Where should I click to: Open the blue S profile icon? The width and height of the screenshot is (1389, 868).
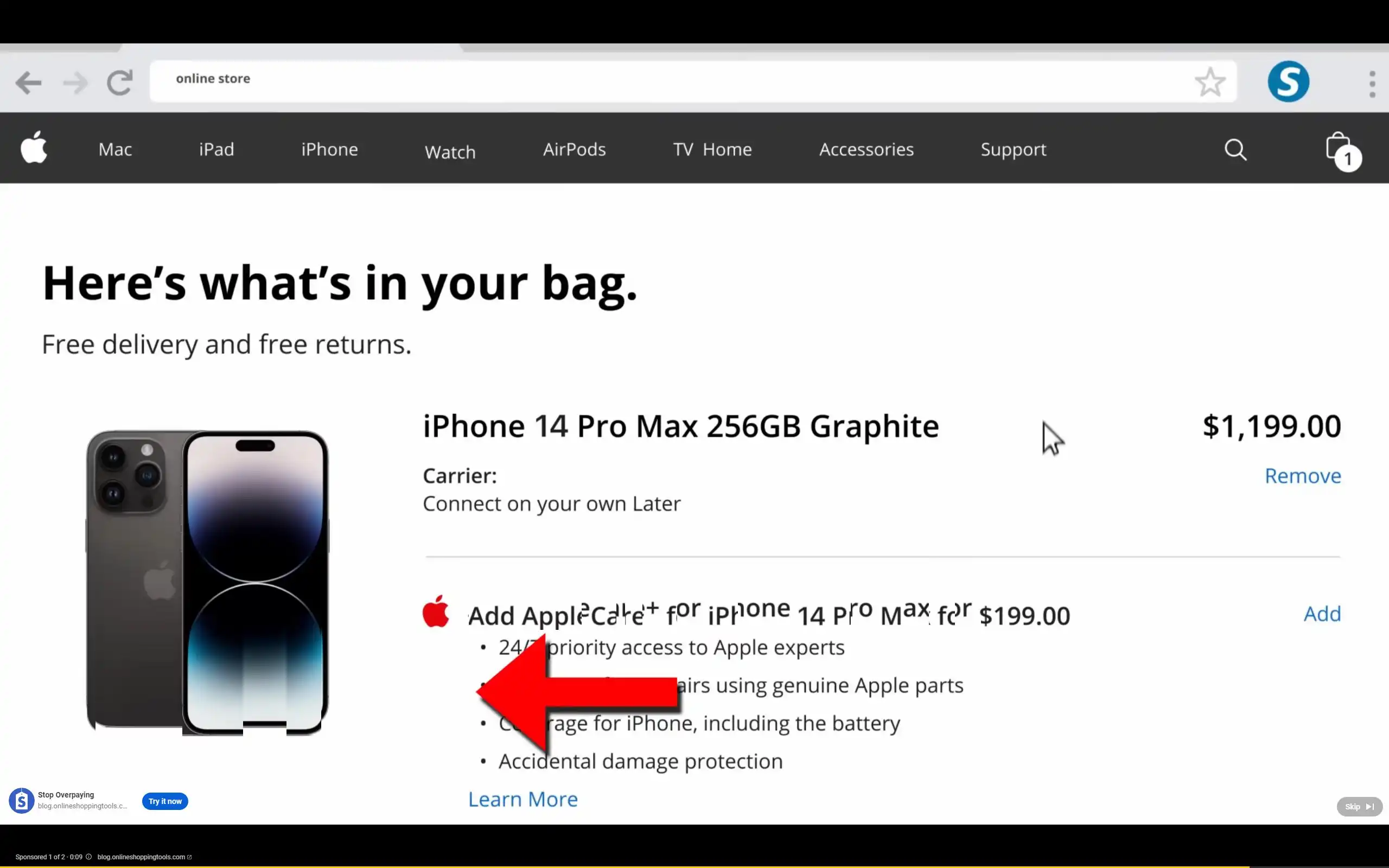coord(1288,81)
